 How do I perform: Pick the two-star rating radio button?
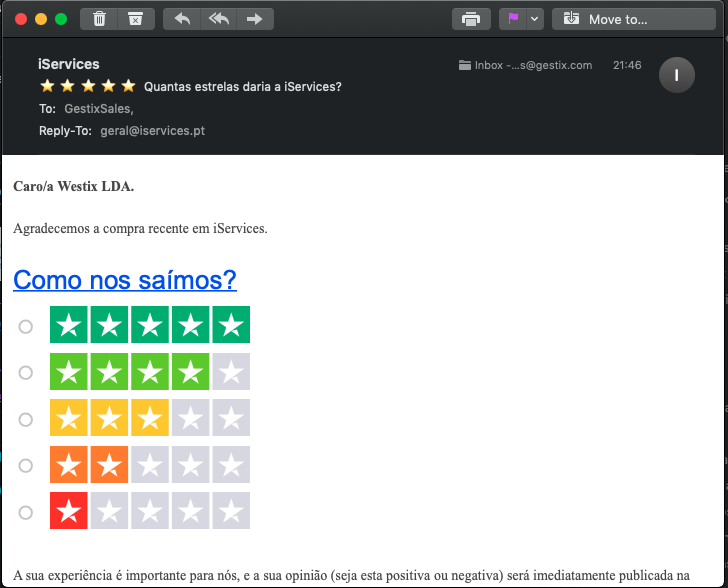(x=26, y=465)
